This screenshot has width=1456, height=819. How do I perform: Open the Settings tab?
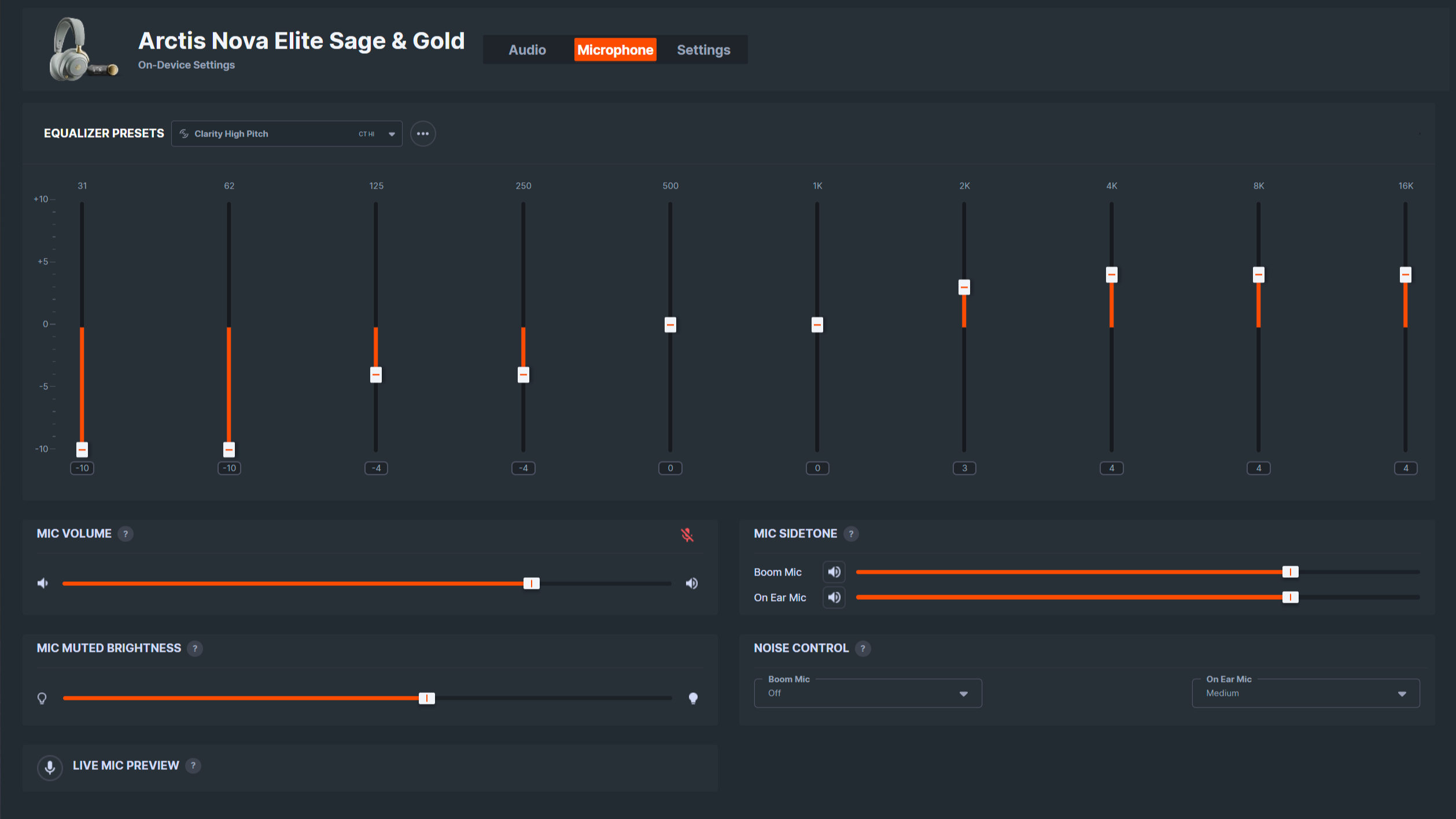pyautogui.click(x=703, y=50)
